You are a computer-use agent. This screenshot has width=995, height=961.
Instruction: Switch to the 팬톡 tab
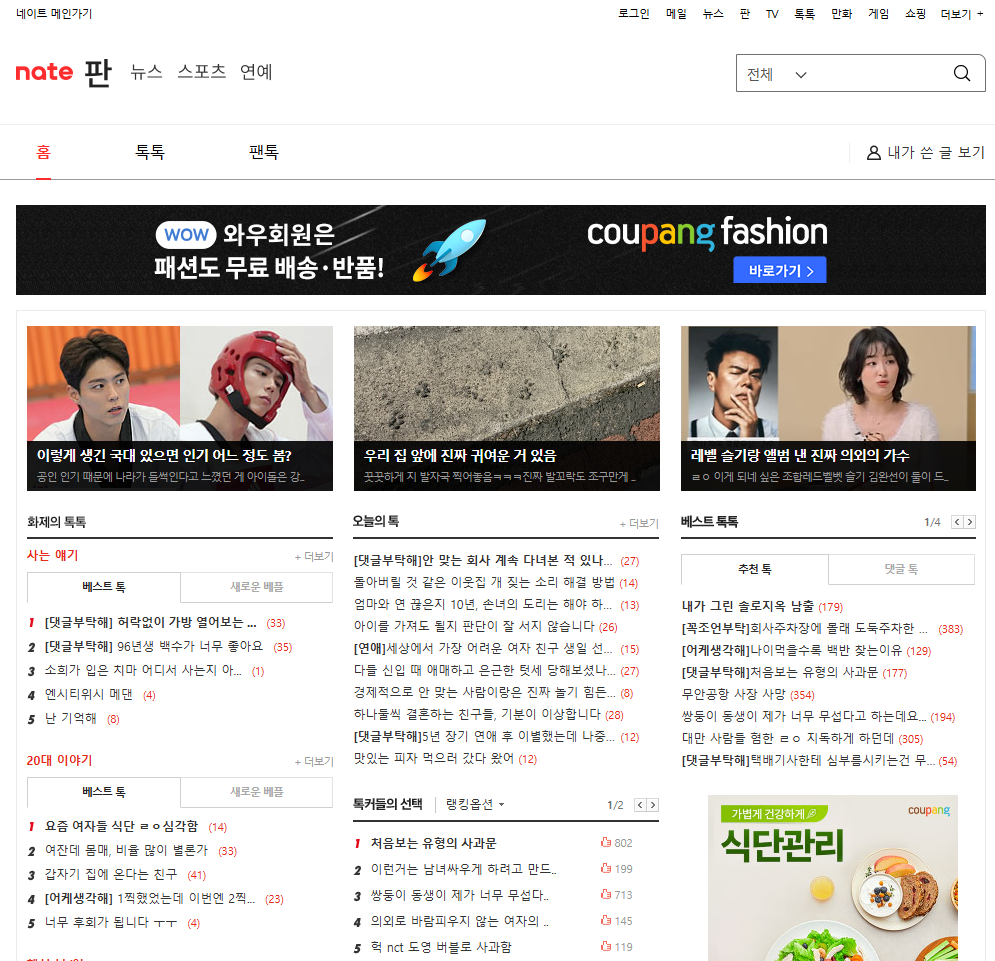(x=263, y=152)
